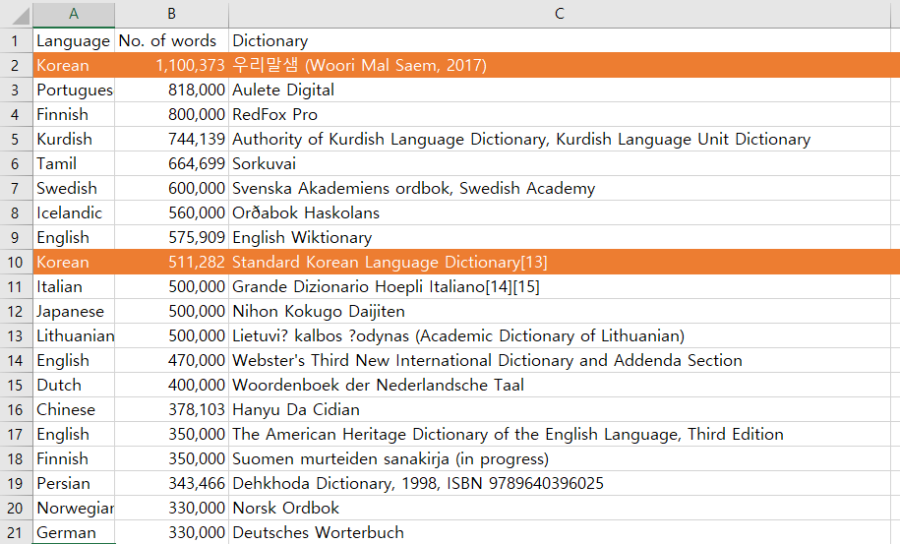900x544 pixels.
Task: Click the 'Hanyu Da Cidian' cell
Action: tap(559, 410)
